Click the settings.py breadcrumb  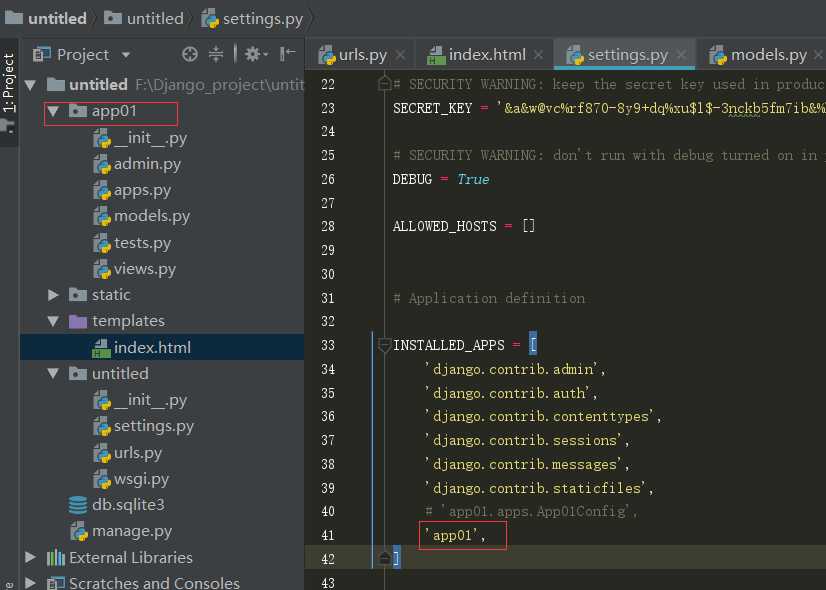pos(252,18)
